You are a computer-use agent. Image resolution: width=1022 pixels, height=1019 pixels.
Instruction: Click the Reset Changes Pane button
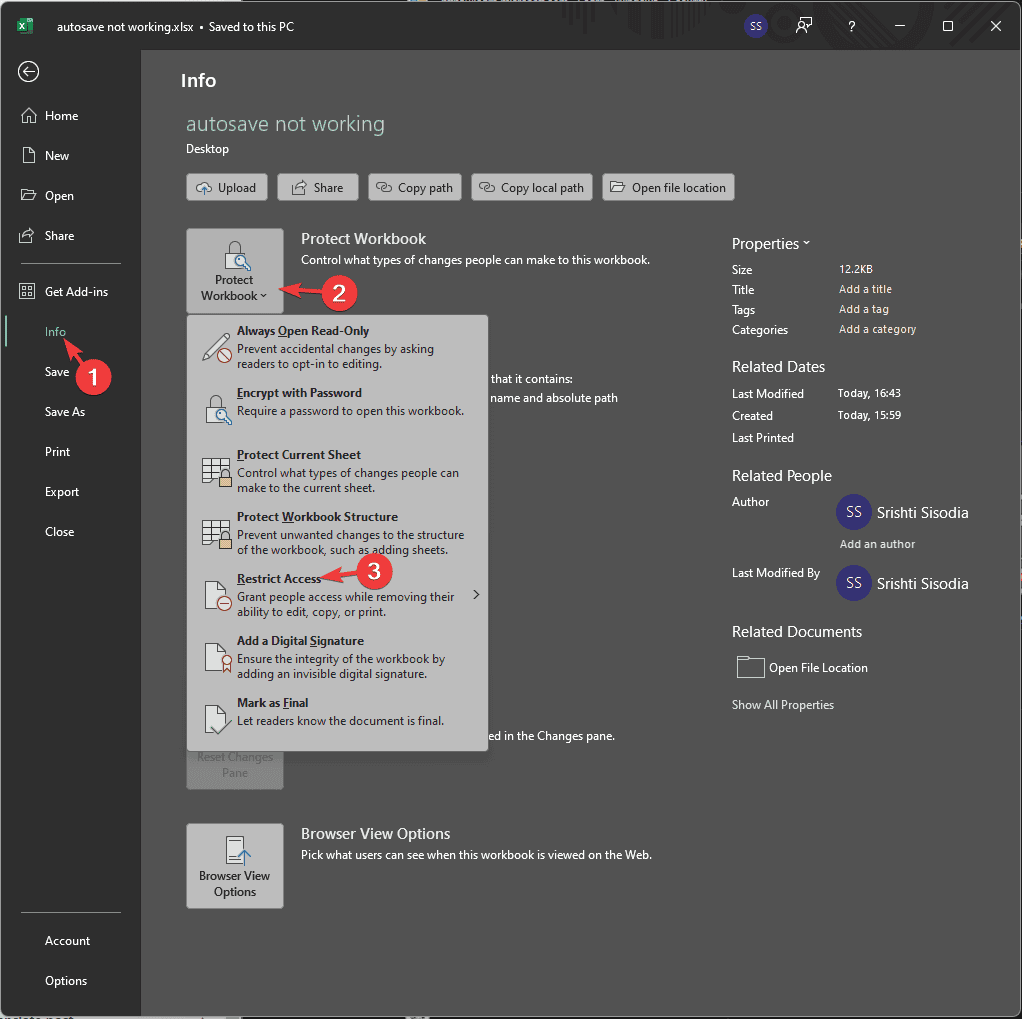pyautogui.click(x=235, y=769)
